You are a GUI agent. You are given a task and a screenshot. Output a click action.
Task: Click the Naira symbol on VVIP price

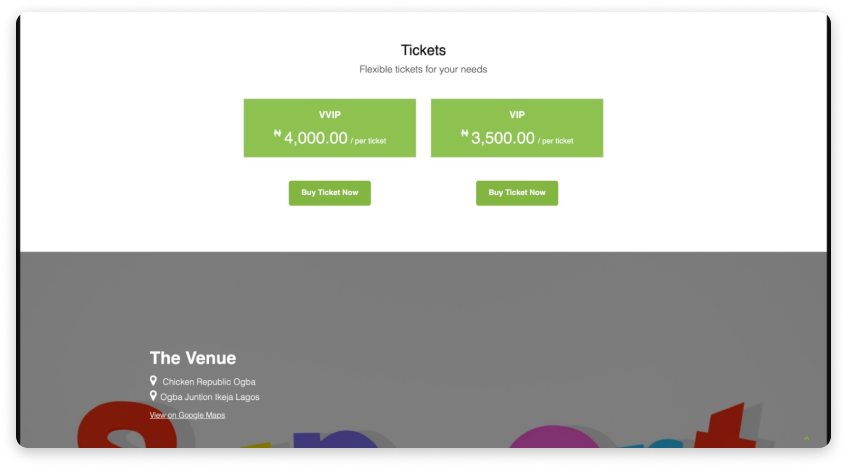pyautogui.click(x=278, y=133)
